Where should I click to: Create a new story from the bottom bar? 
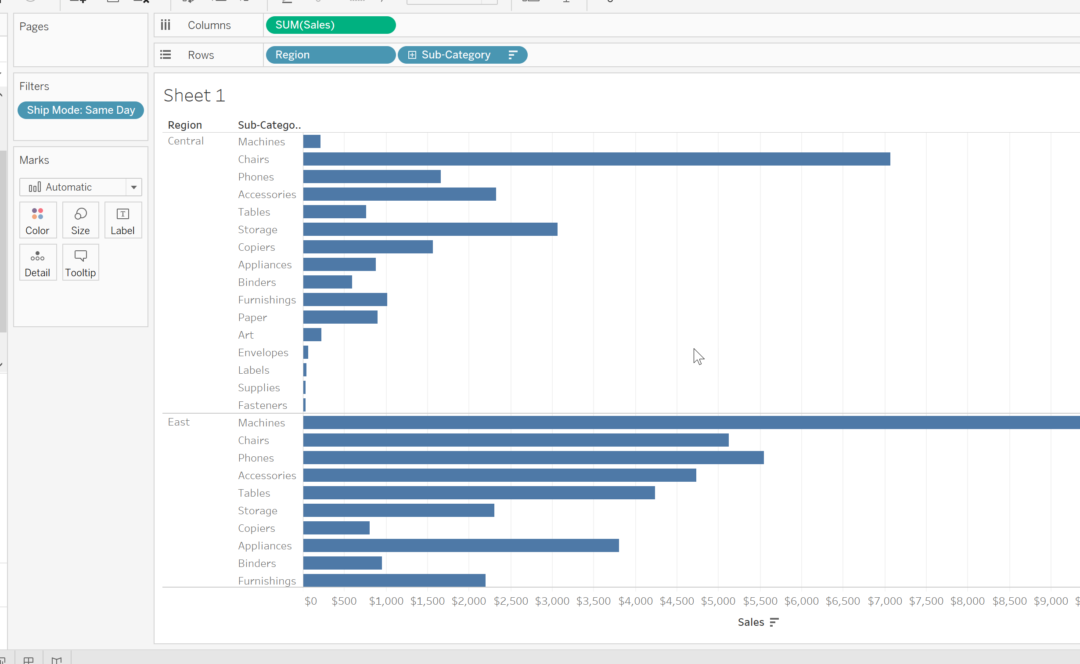tap(57, 659)
